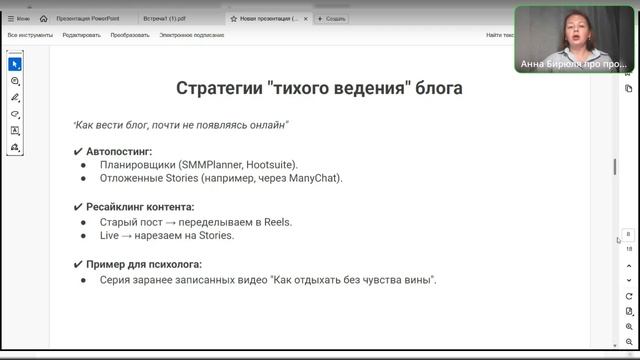Click the heading Ресайклинг контента:
Image resolution: width=640 pixels, height=360 pixels.
click(140, 207)
